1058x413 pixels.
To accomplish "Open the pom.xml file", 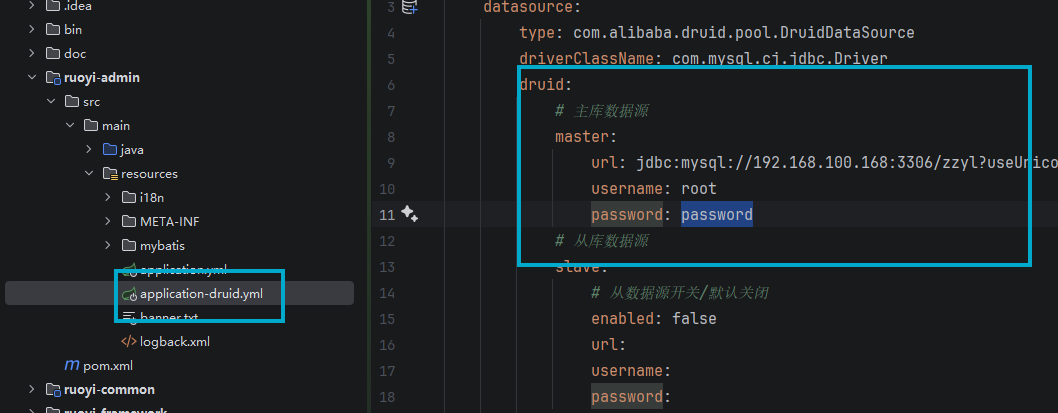I will point(108,366).
